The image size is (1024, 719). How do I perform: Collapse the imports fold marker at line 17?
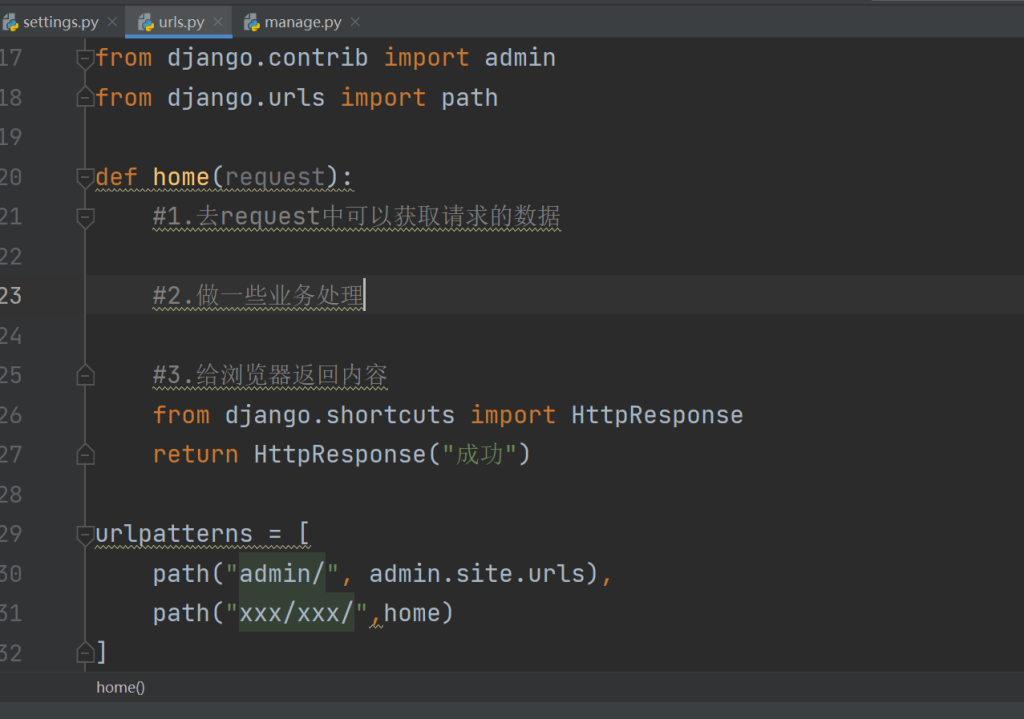point(85,59)
